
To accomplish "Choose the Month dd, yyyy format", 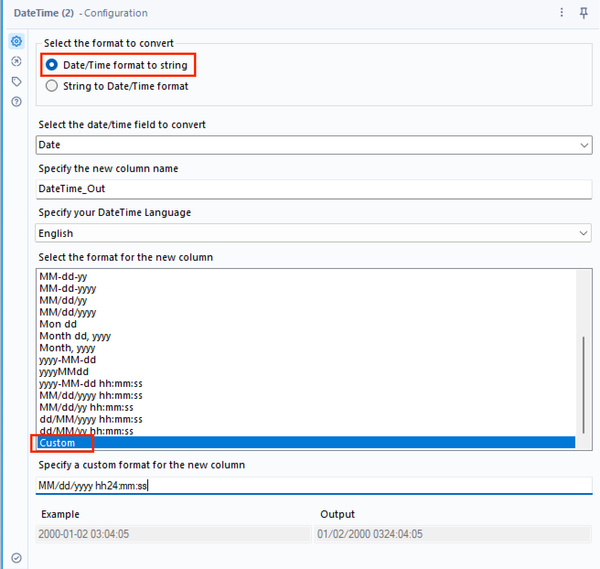I will point(306,336).
